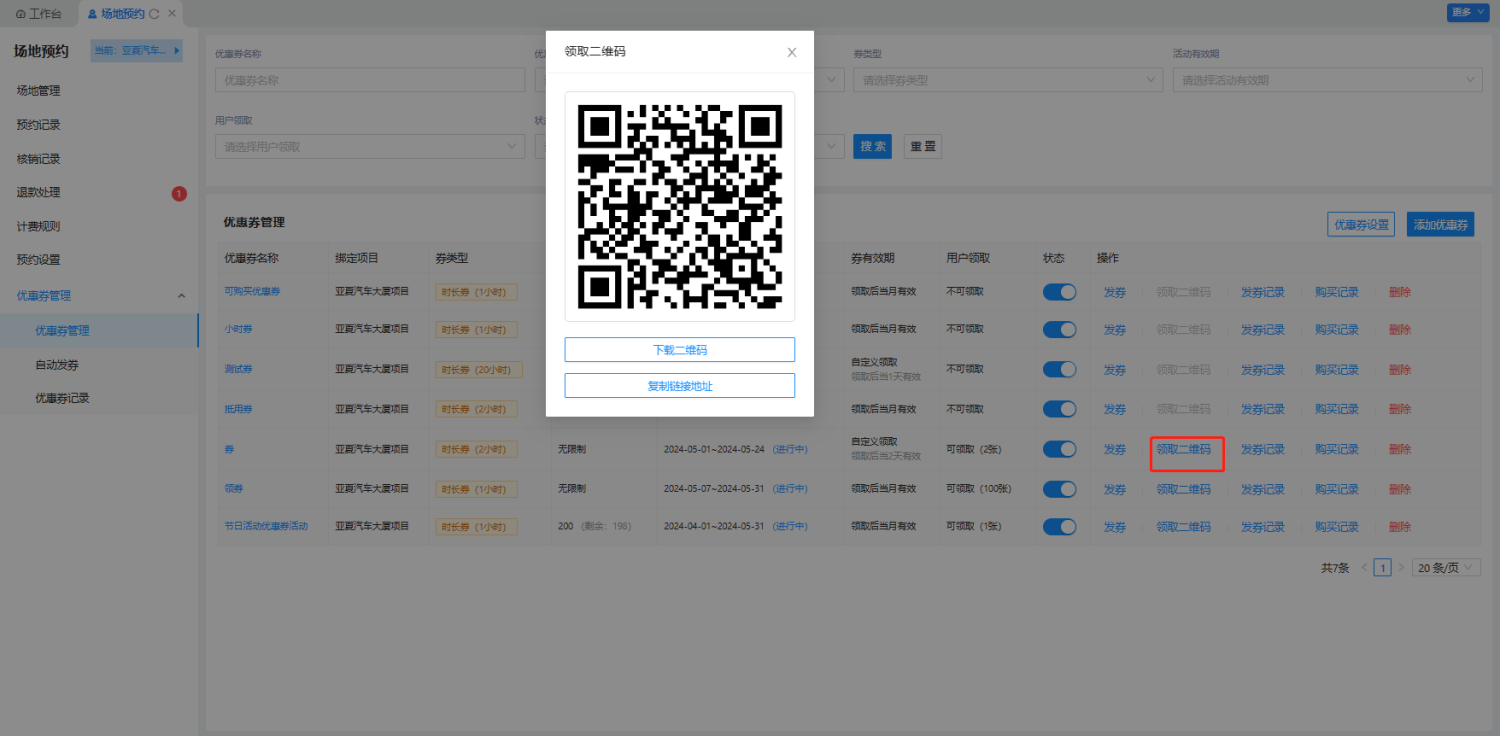Open the 节日活动优惠券活动 coupon name link
Screen dimensions: 1500x736
266,526
